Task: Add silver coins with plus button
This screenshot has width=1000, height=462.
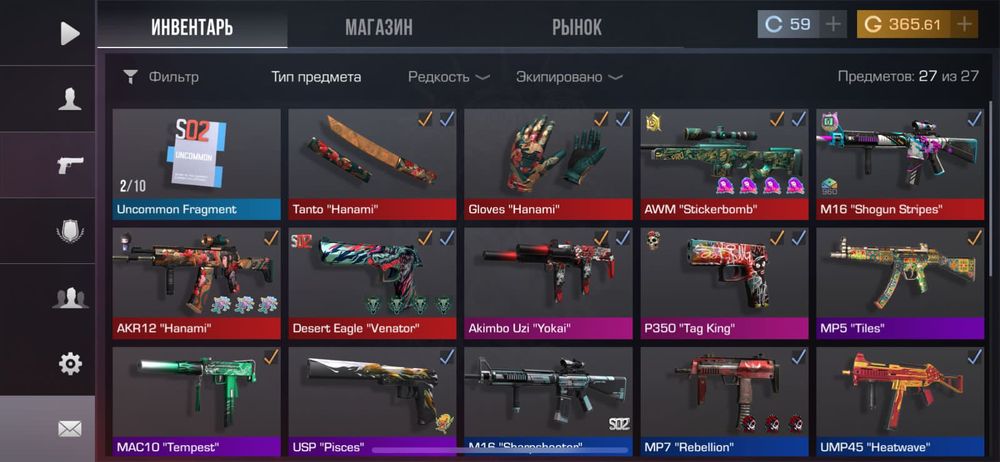Action: point(833,24)
